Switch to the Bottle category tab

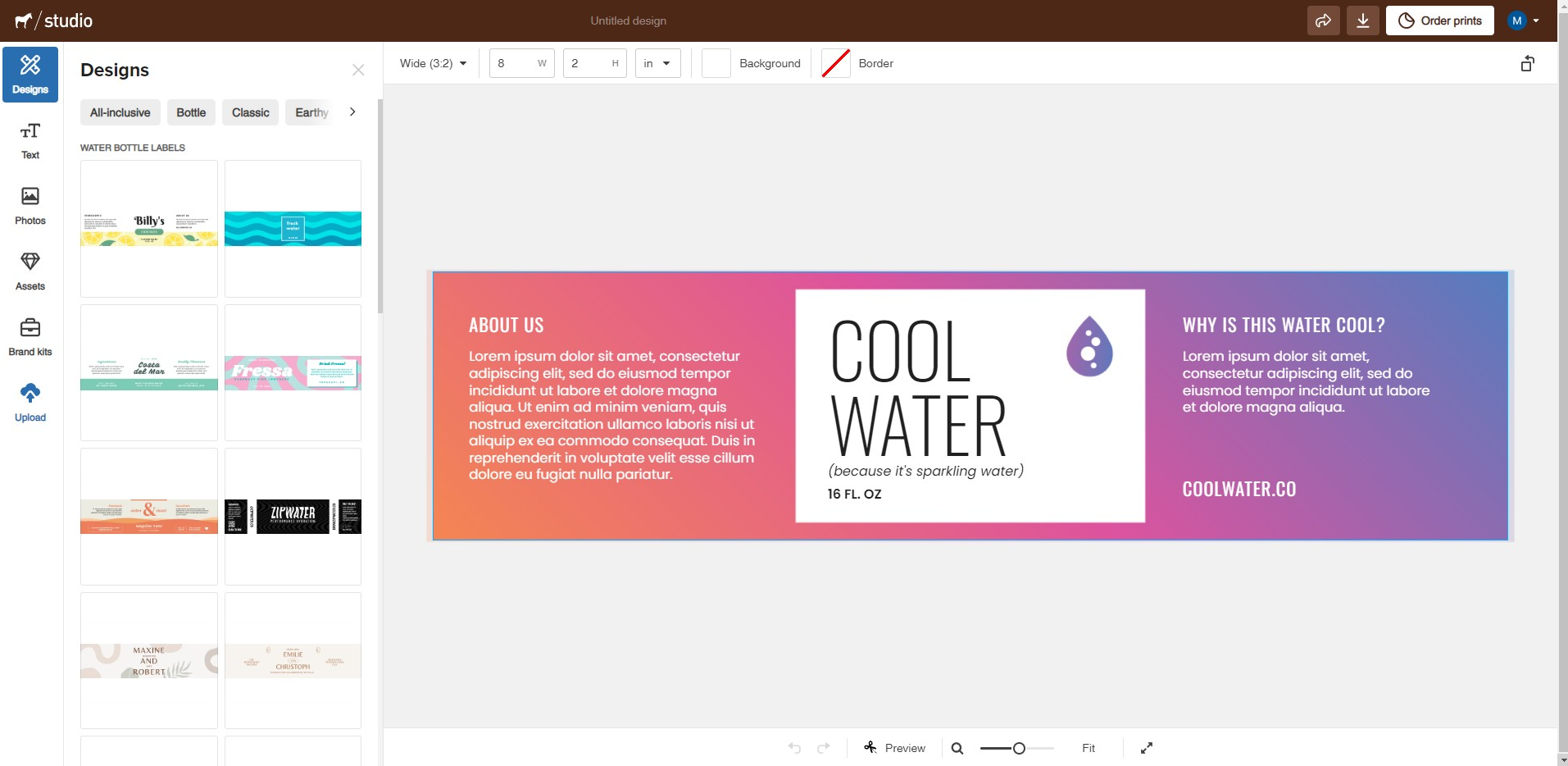pos(190,112)
